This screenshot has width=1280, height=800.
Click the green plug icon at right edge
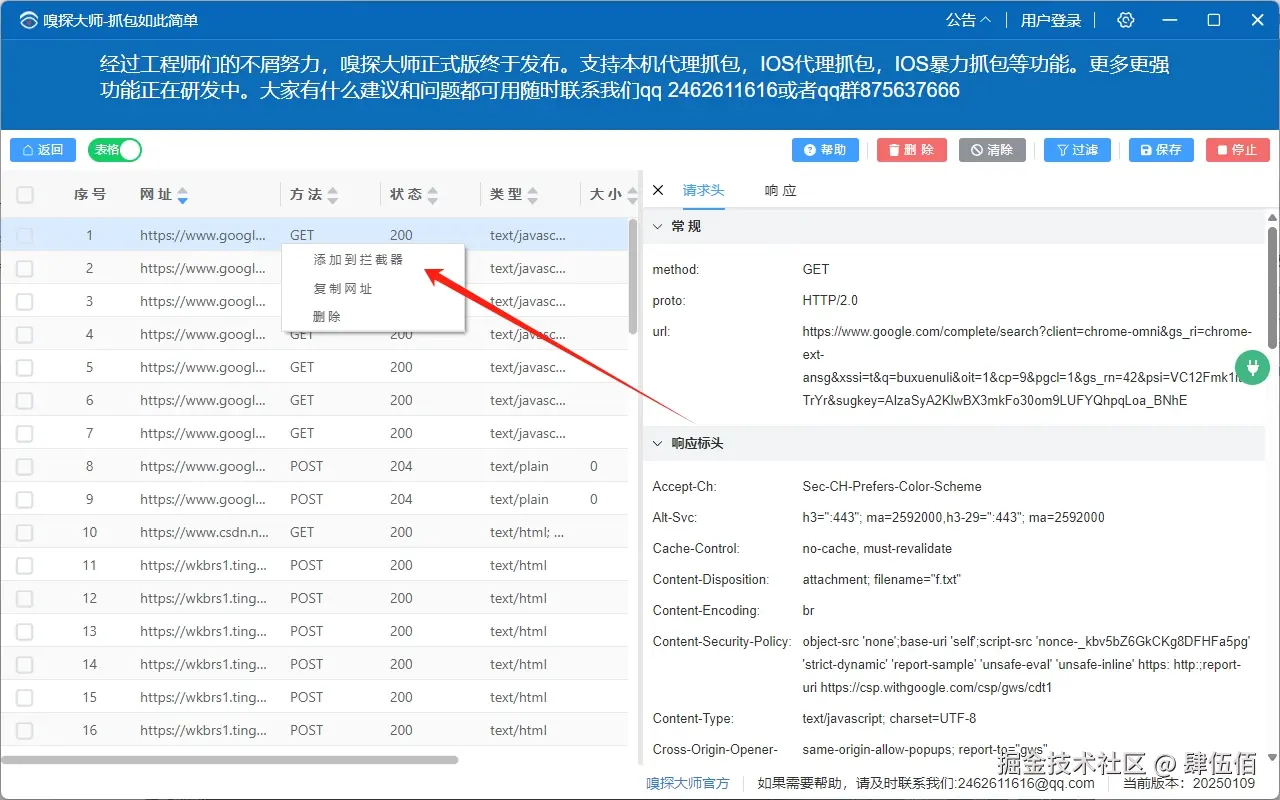pos(1252,367)
